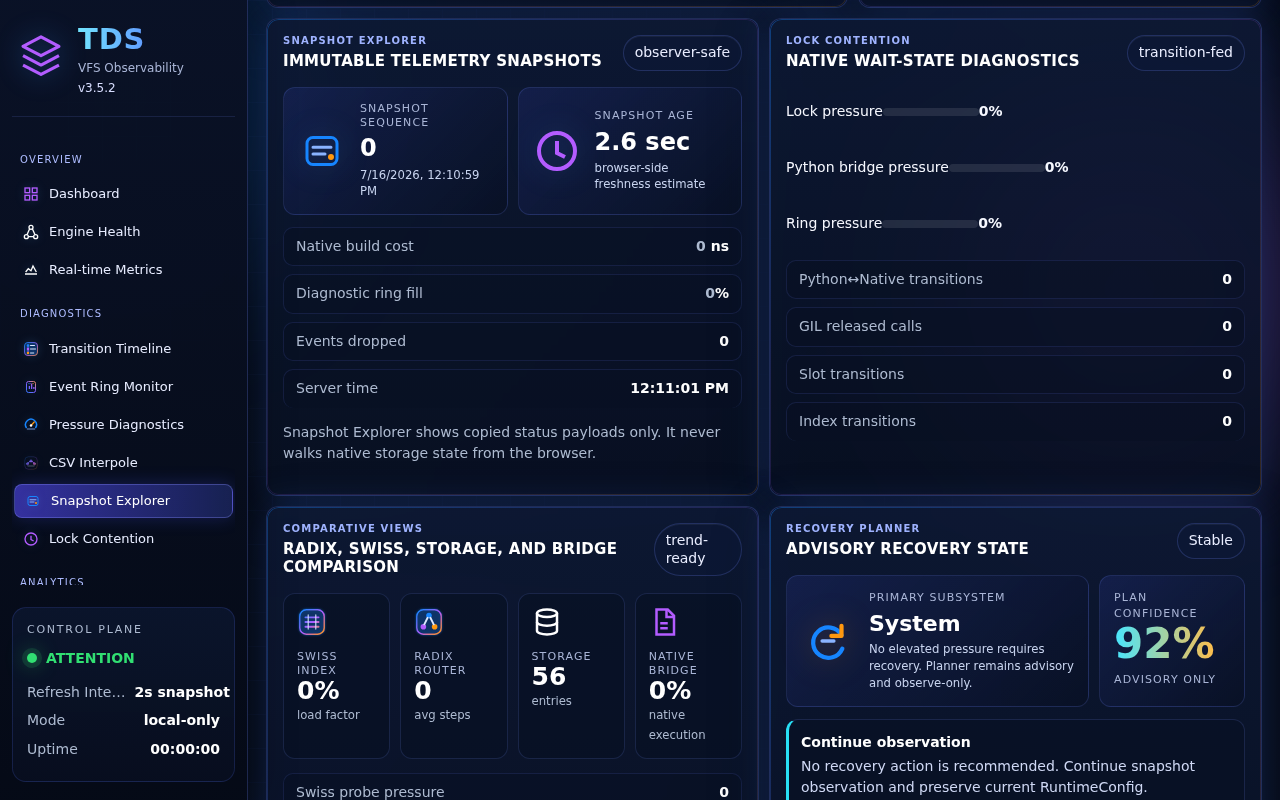
Task: Select Snapshot Explorer menu item
Action: click(123, 501)
